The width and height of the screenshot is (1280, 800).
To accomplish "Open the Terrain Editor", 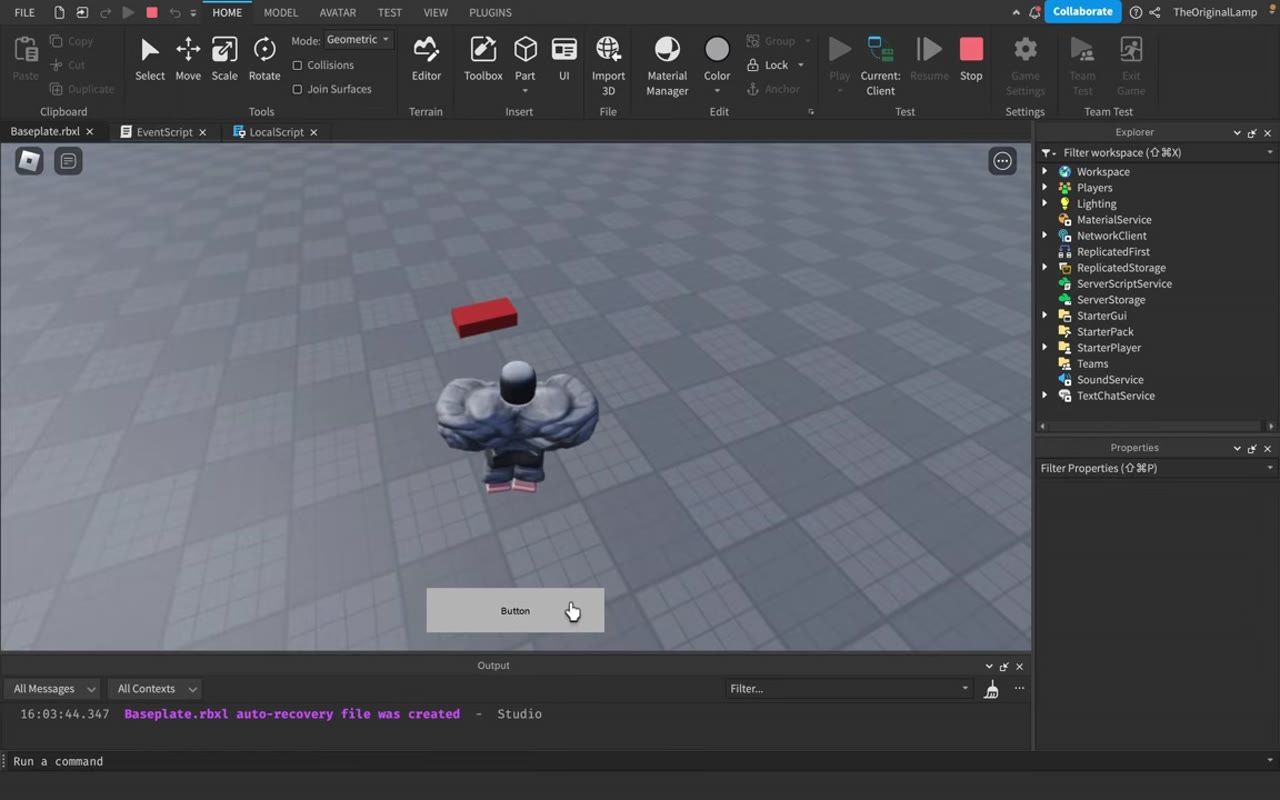I will [426, 60].
